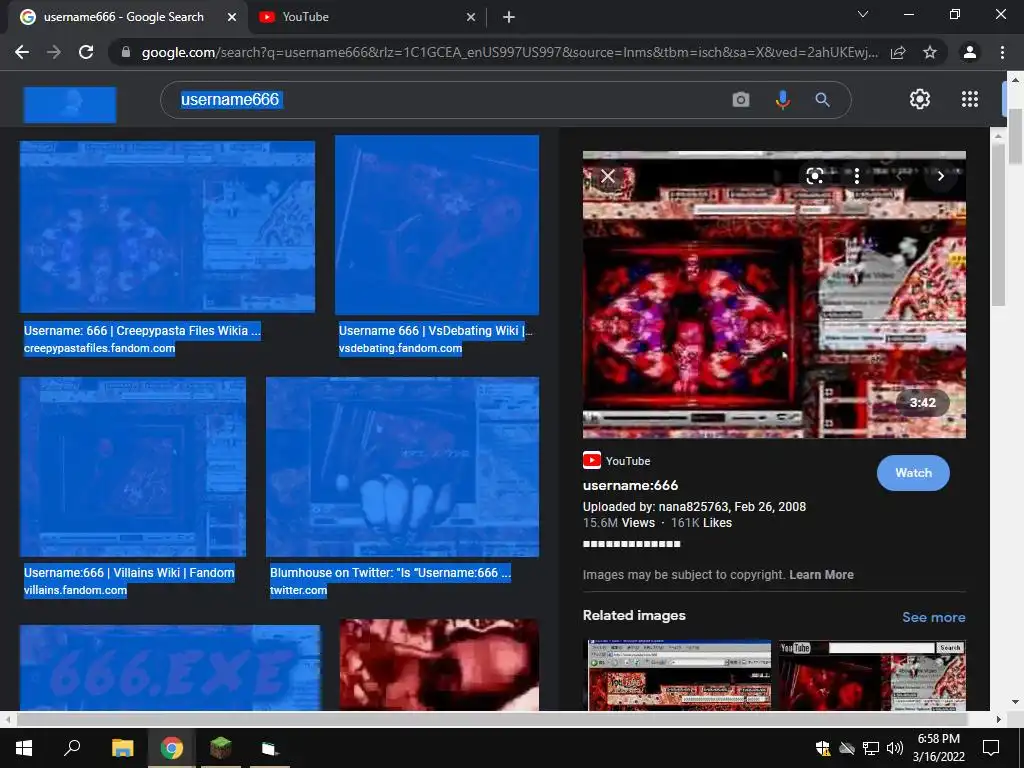This screenshot has width=1024, height=768.
Task: Bookmark this page with the star icon
Action: tap(930, 52)
